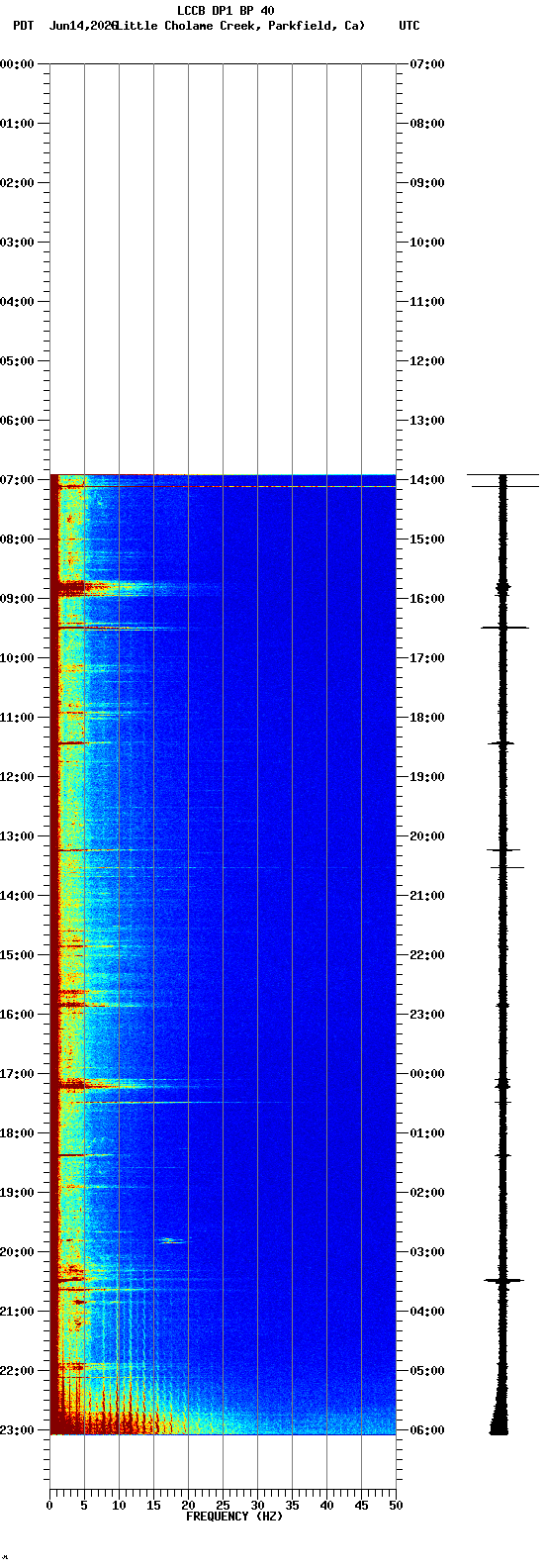Click the 'UTC' timezone label
Screen dimensions: 546x1568
click(x=409, y=26)
